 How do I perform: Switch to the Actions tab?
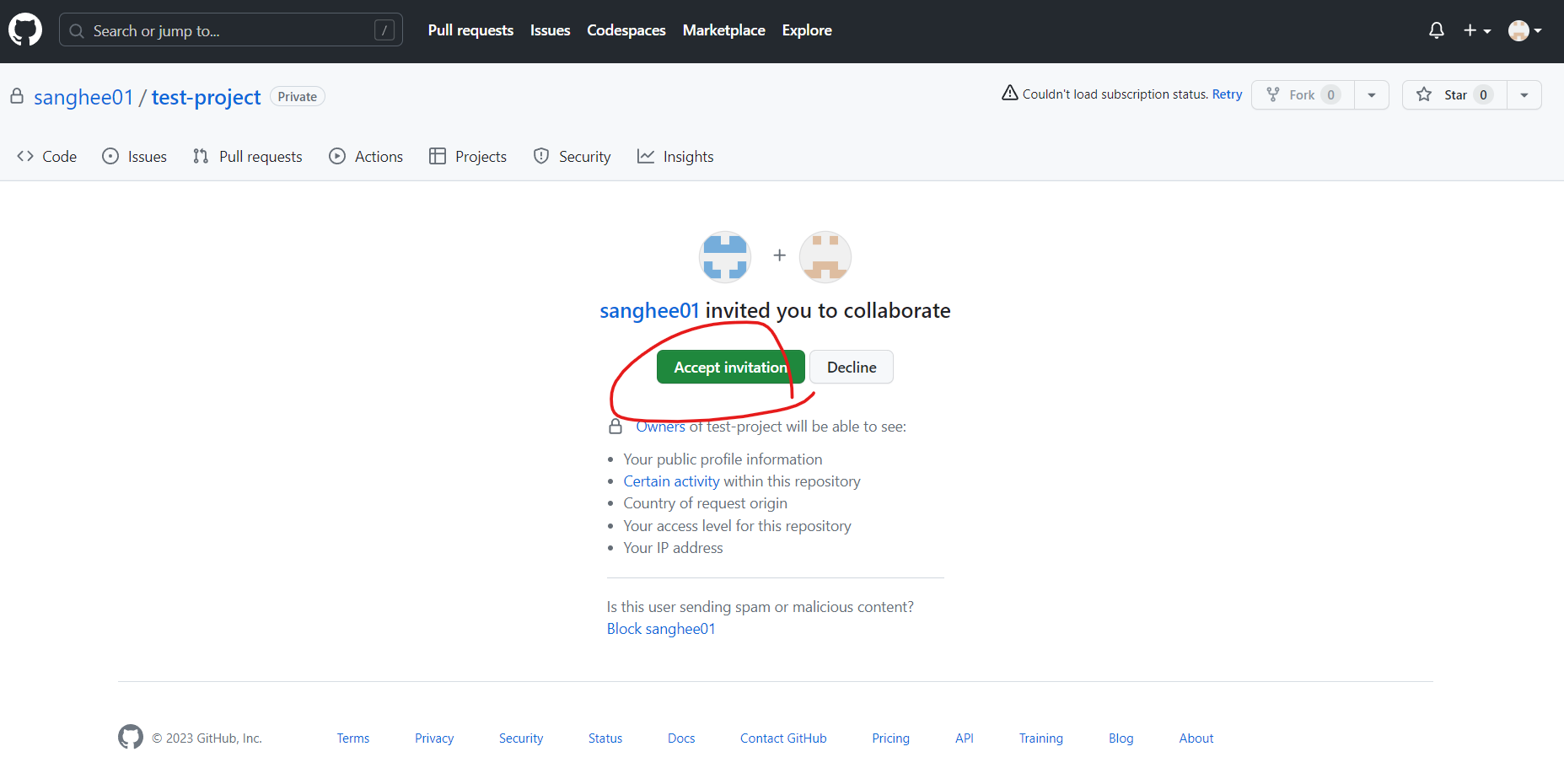366,156
